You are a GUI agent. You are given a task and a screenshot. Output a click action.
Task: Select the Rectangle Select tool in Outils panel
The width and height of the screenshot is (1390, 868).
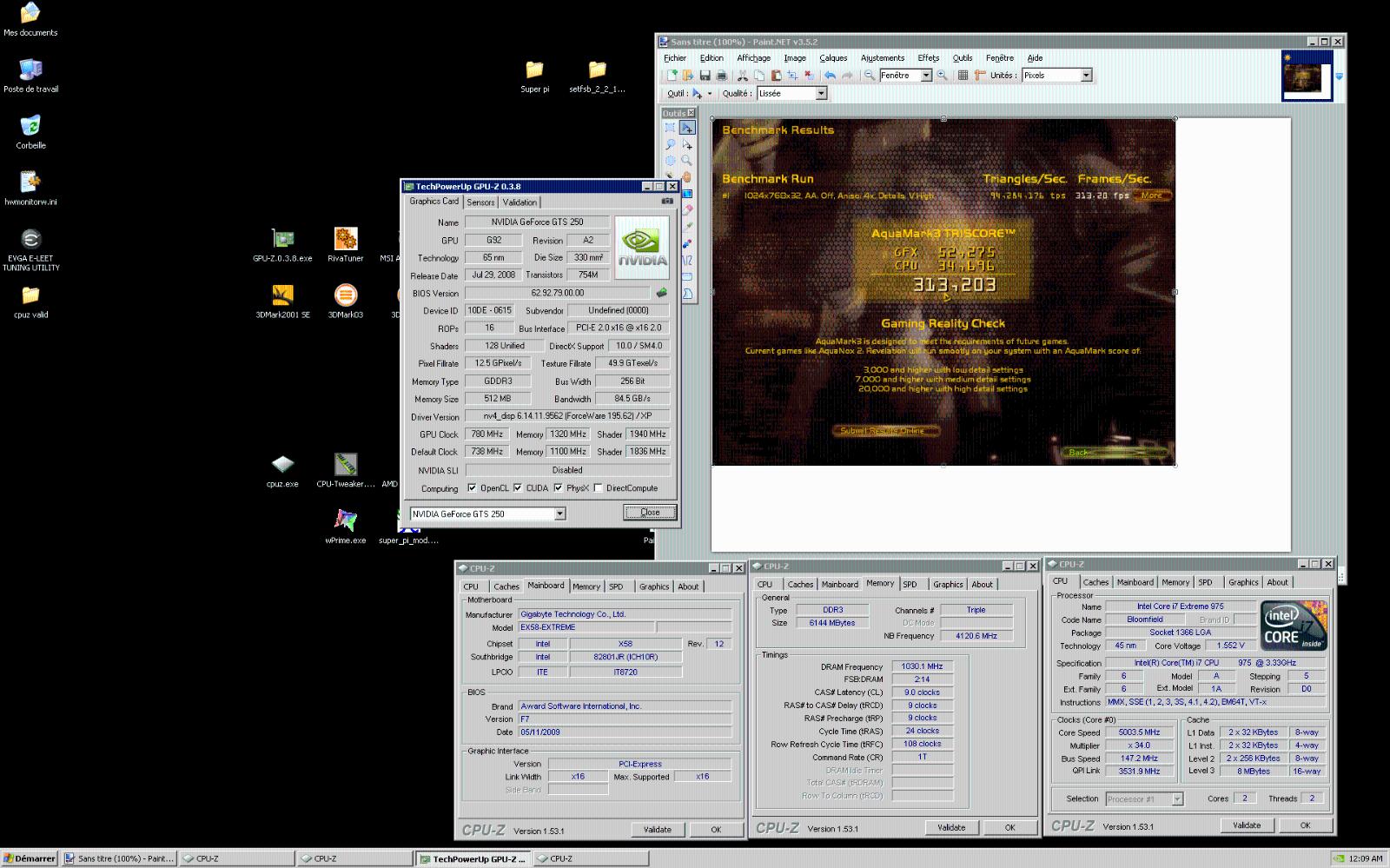[670, 128]
